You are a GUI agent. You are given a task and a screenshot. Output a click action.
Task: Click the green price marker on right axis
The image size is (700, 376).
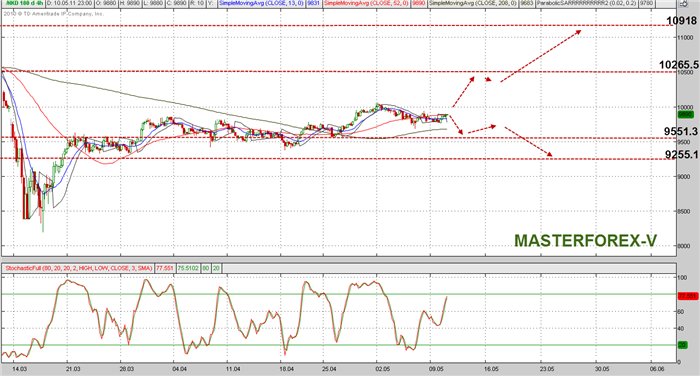click(x=685, y=115)
